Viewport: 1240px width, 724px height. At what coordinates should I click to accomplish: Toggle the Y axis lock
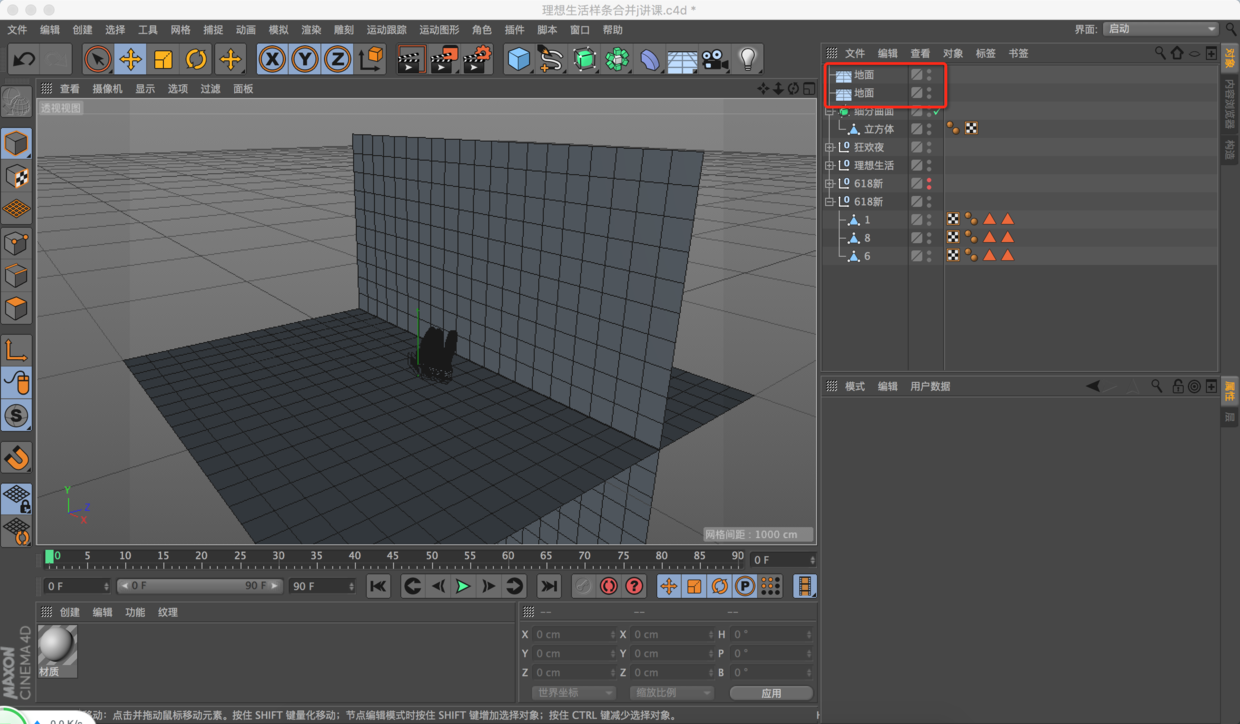[304, 59]
